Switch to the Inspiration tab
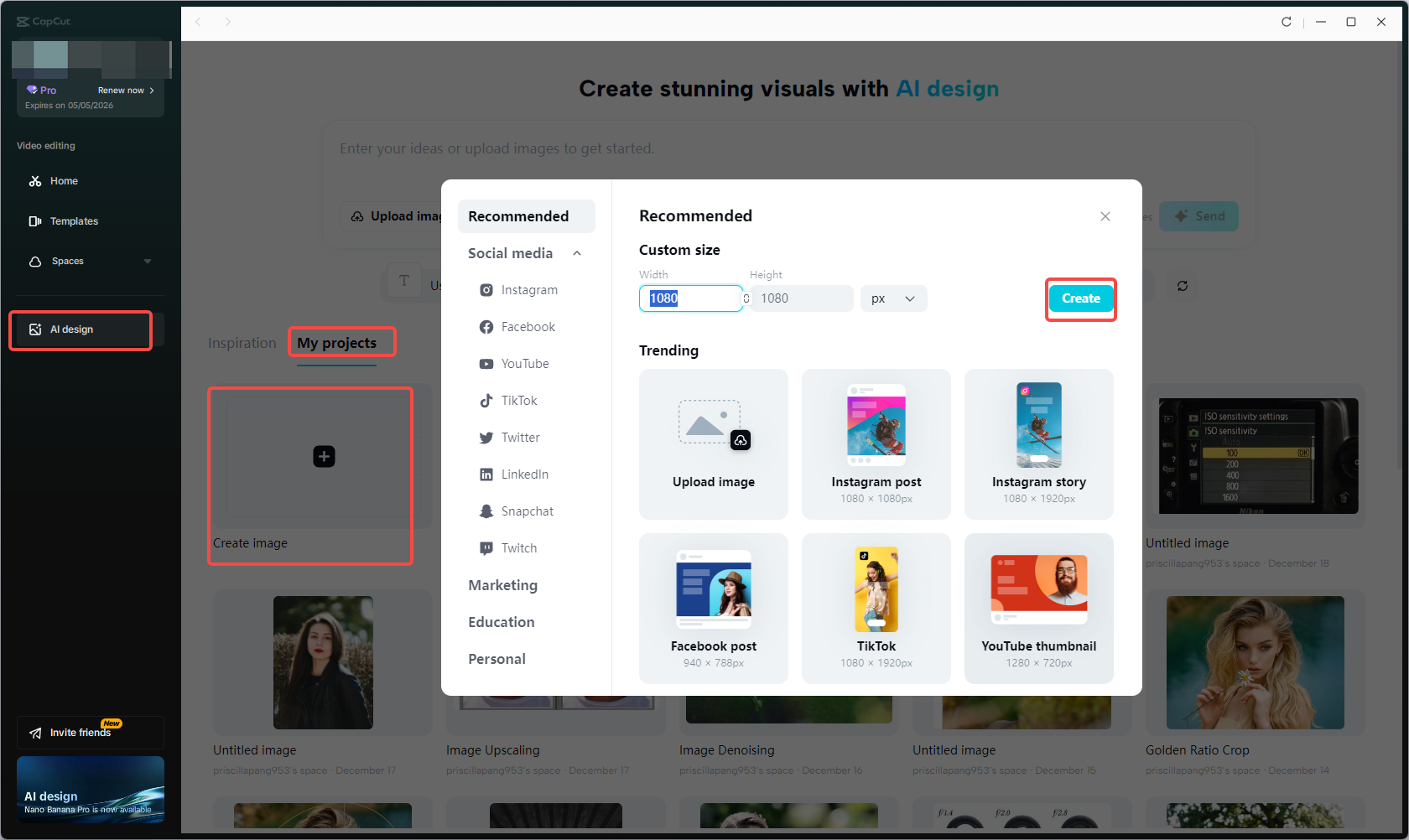This screenshot has height=840, width=1409. point(242,342)
